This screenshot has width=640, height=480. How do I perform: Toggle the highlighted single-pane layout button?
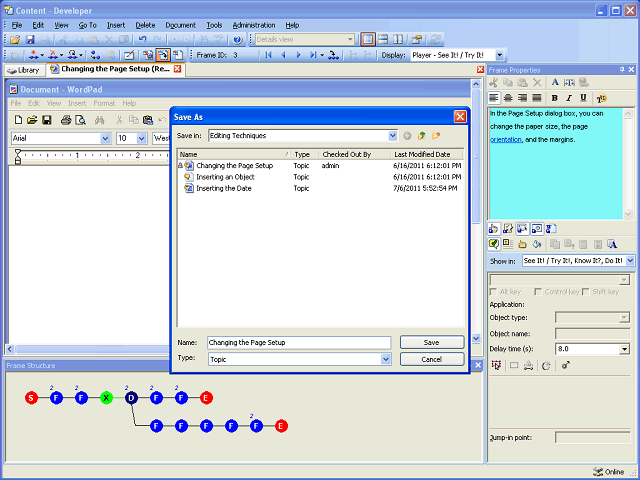tap(368, 40)
